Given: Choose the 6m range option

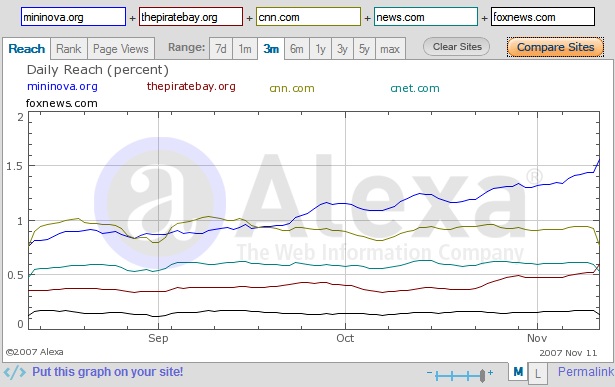Looking at the screenshot, I should point(297,49).
